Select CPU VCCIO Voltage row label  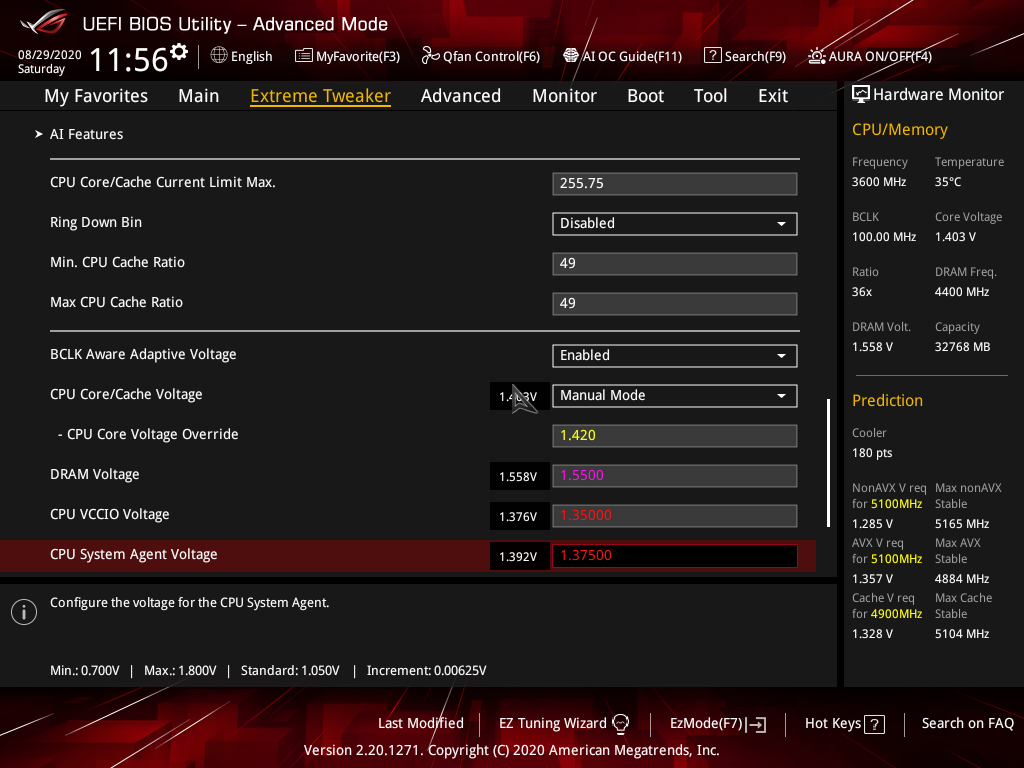point(110,515)
